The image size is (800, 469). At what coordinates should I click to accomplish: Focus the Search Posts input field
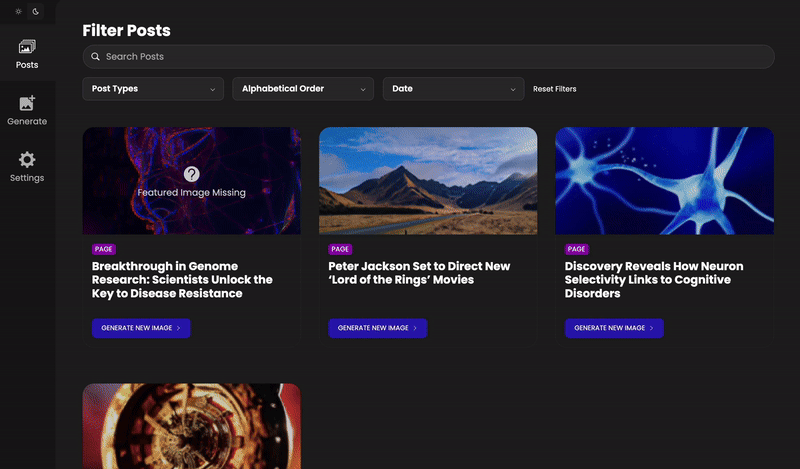429,57
